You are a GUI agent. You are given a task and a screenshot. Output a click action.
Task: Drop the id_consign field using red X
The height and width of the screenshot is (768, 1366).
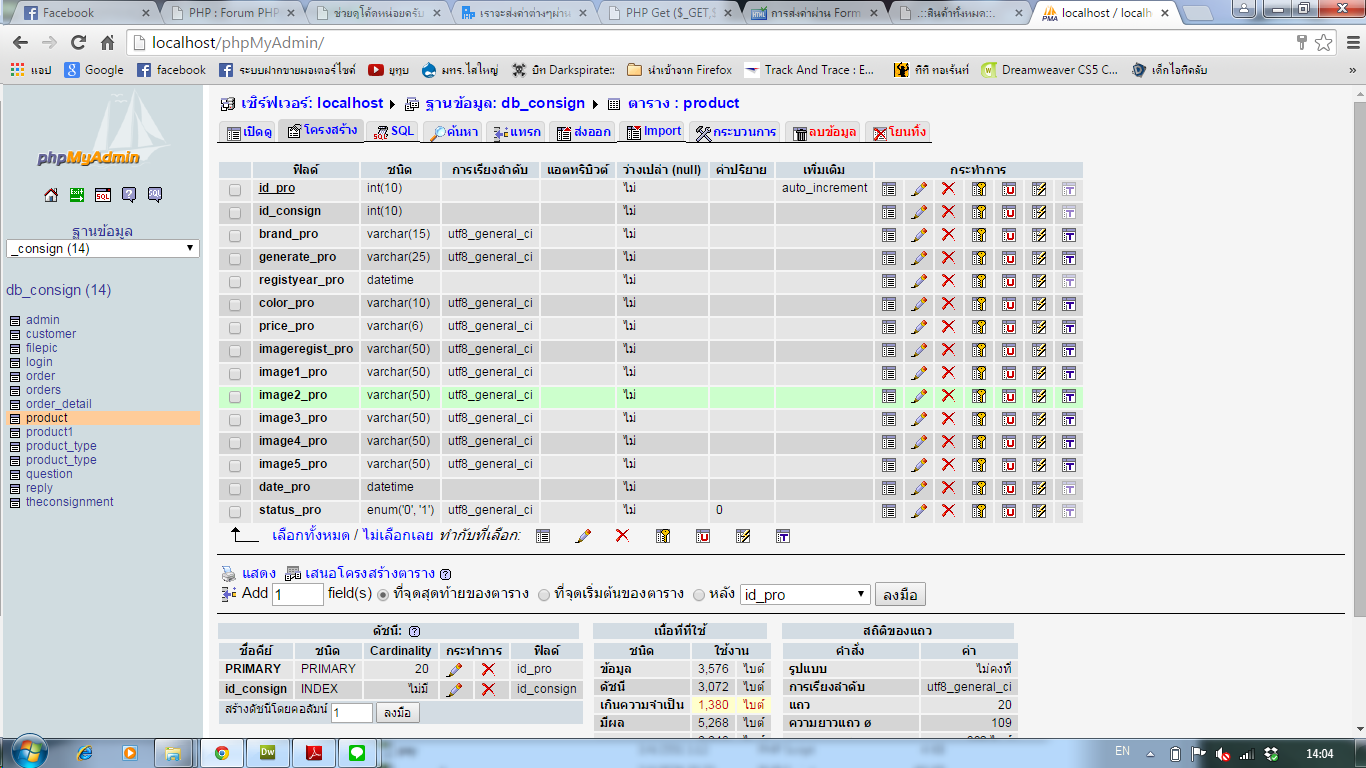click(x=948, y=211)
